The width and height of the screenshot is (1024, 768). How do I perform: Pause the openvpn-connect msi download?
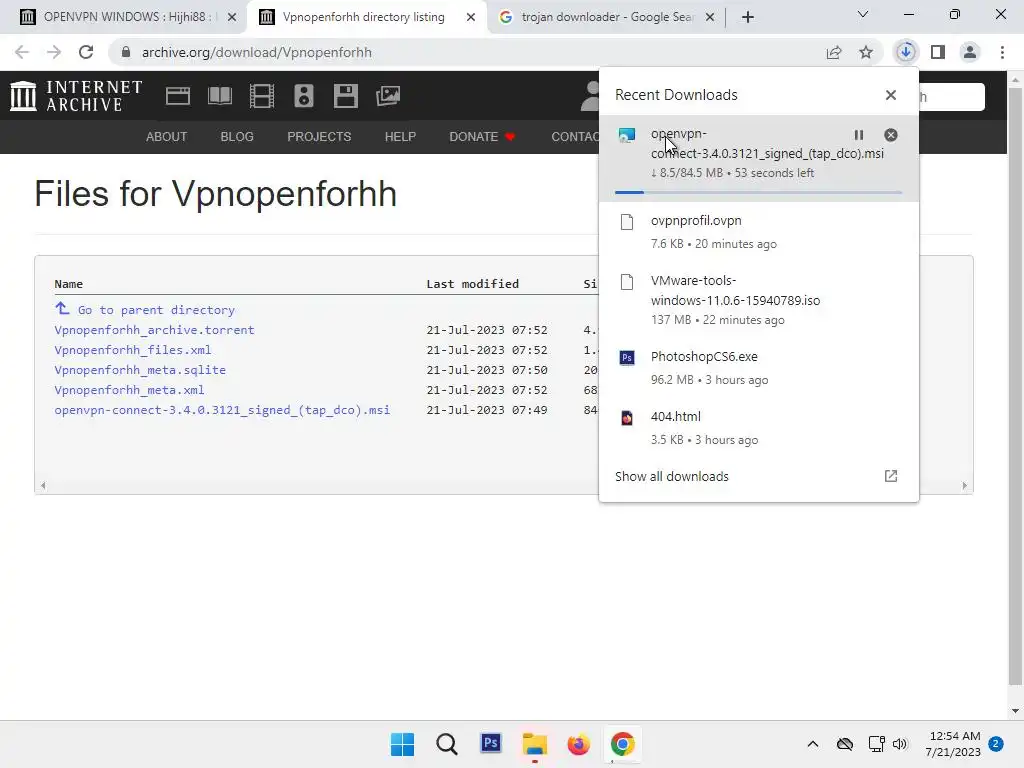859,135
